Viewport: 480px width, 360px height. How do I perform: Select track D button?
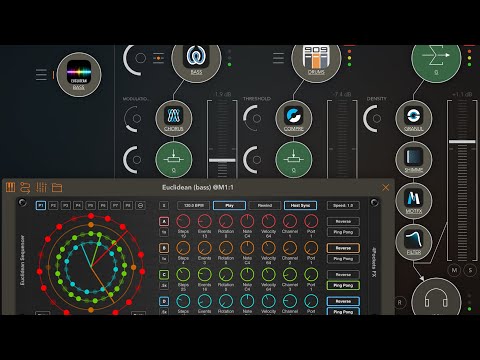164,301
